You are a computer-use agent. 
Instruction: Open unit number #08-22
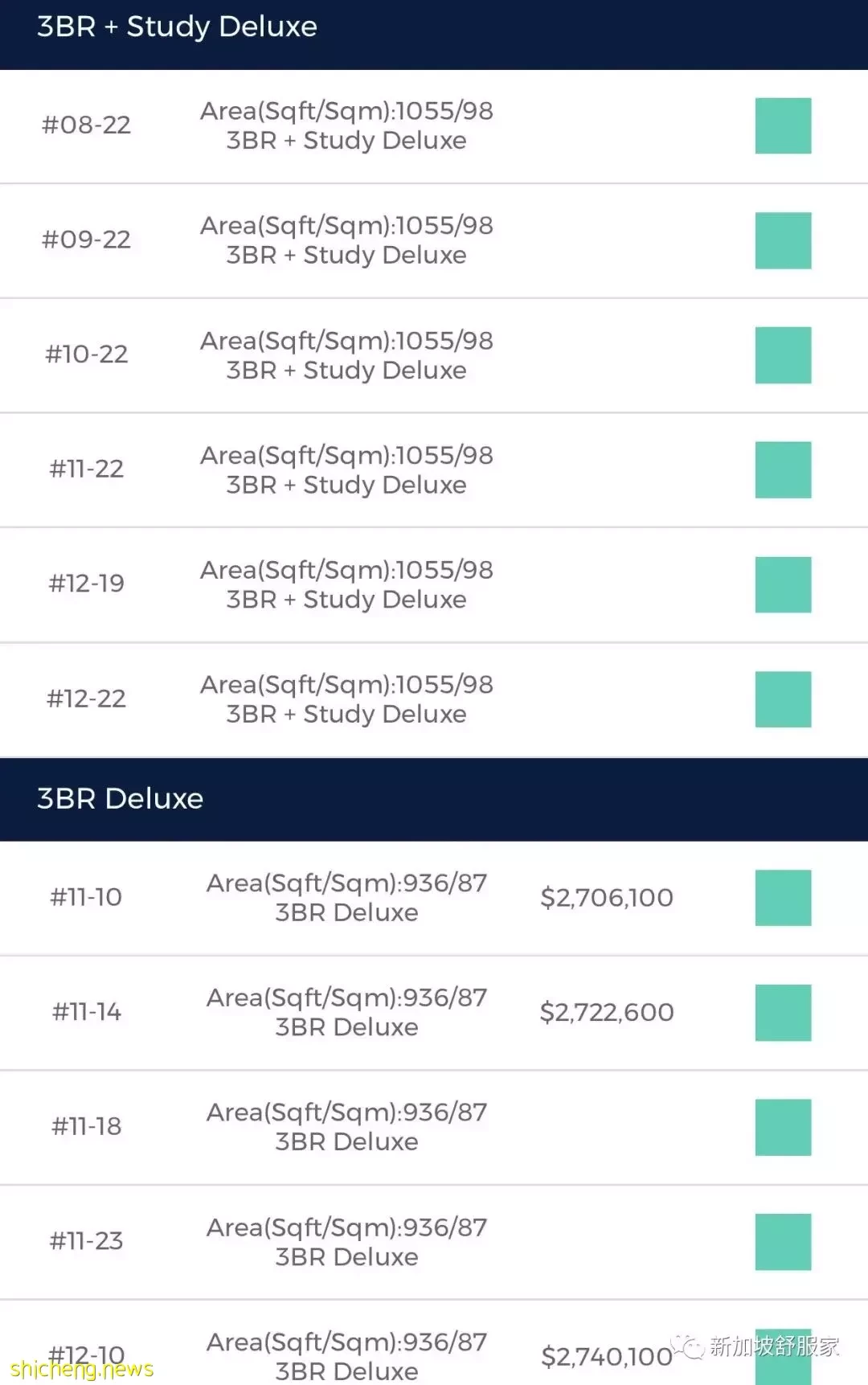pos(87,125)
